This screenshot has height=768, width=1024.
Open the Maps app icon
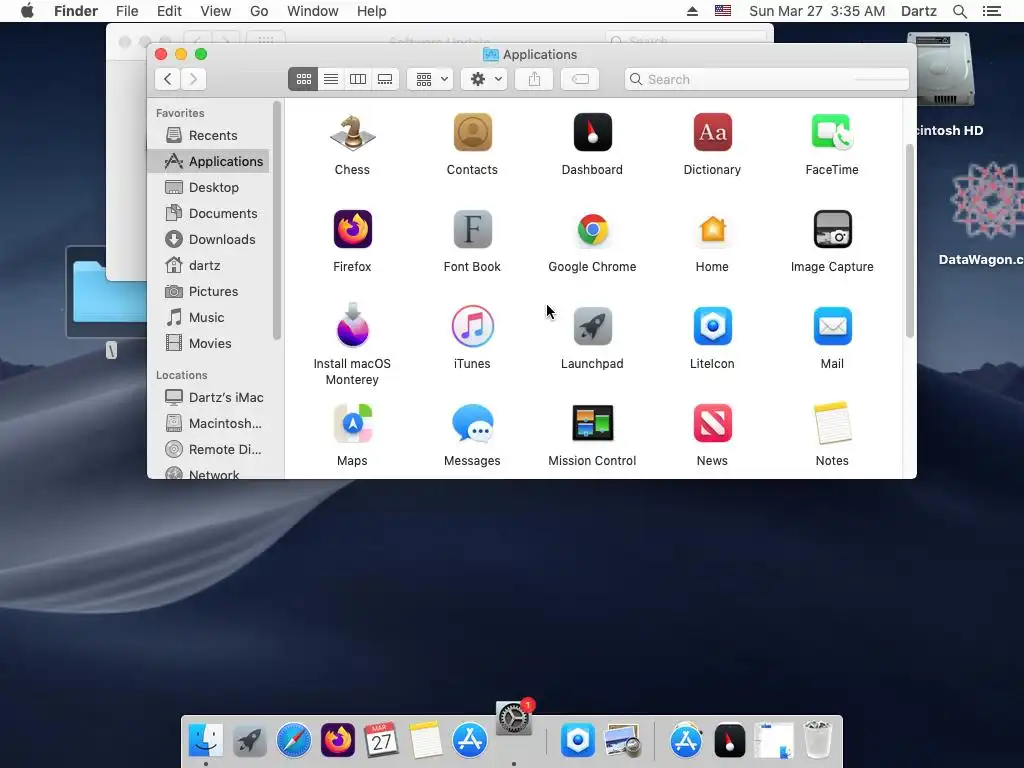click(x=353, y=423)
